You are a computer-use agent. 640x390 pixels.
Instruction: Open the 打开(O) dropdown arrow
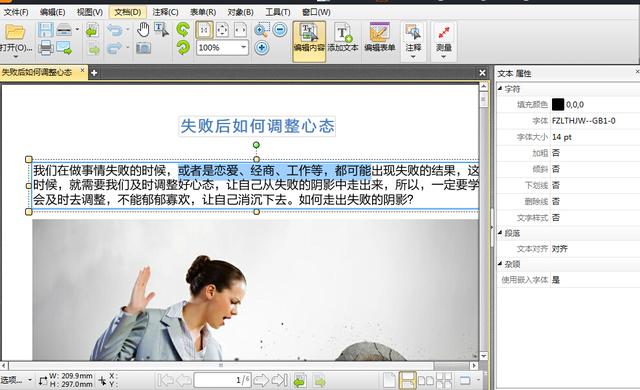click(x=16, y=56)
